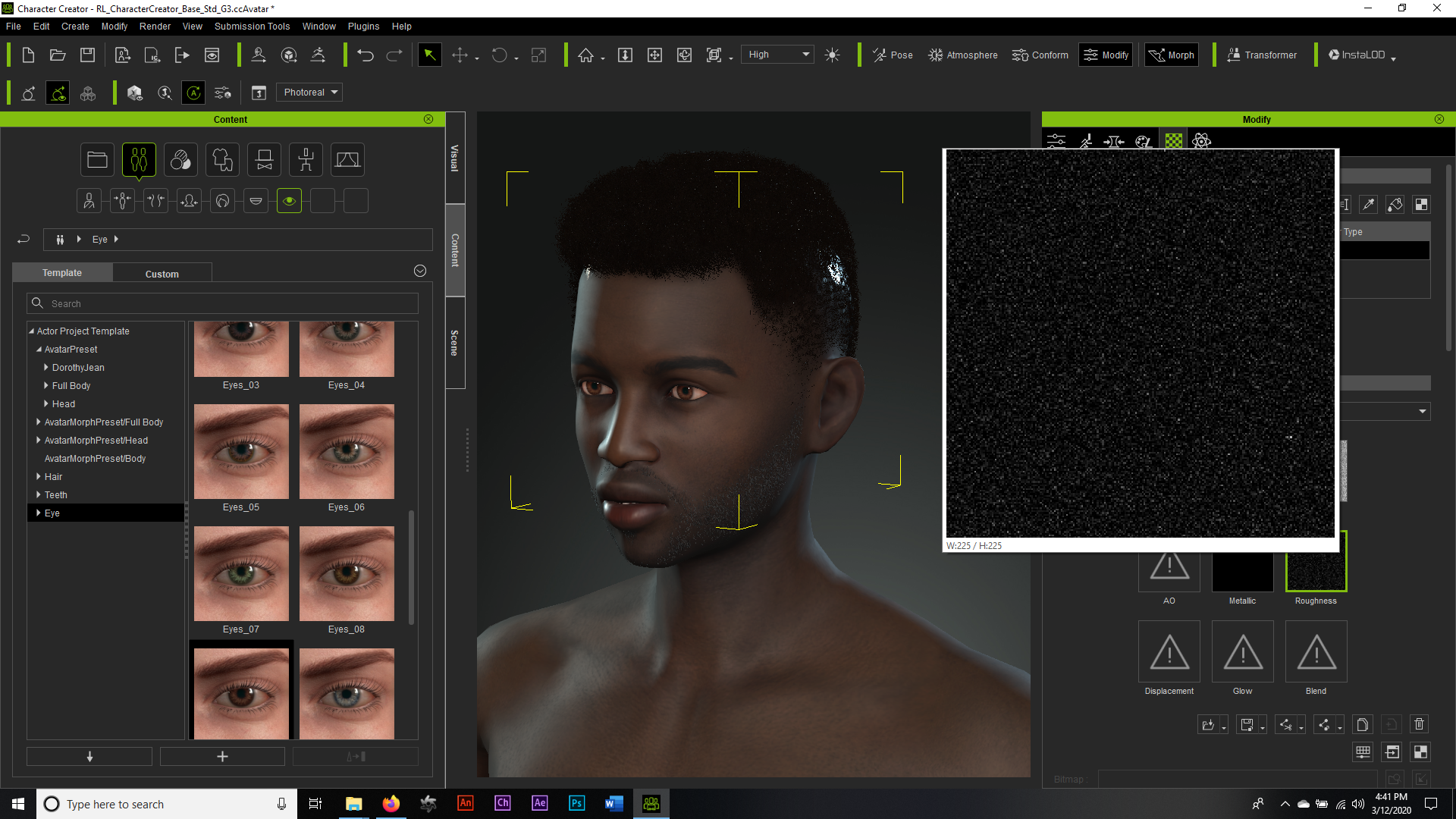The width and height of the screenshot is (1456, 819).
Task: Click the save texture icon
Action: pyautogui.click(x=1247, y=724)
